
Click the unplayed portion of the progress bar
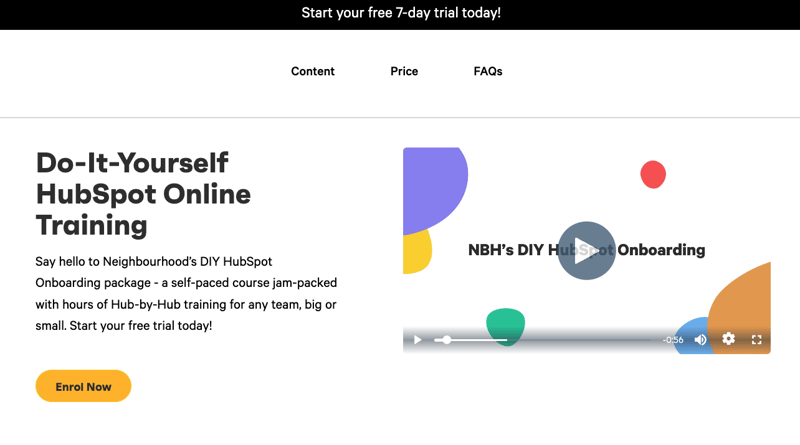579,340
